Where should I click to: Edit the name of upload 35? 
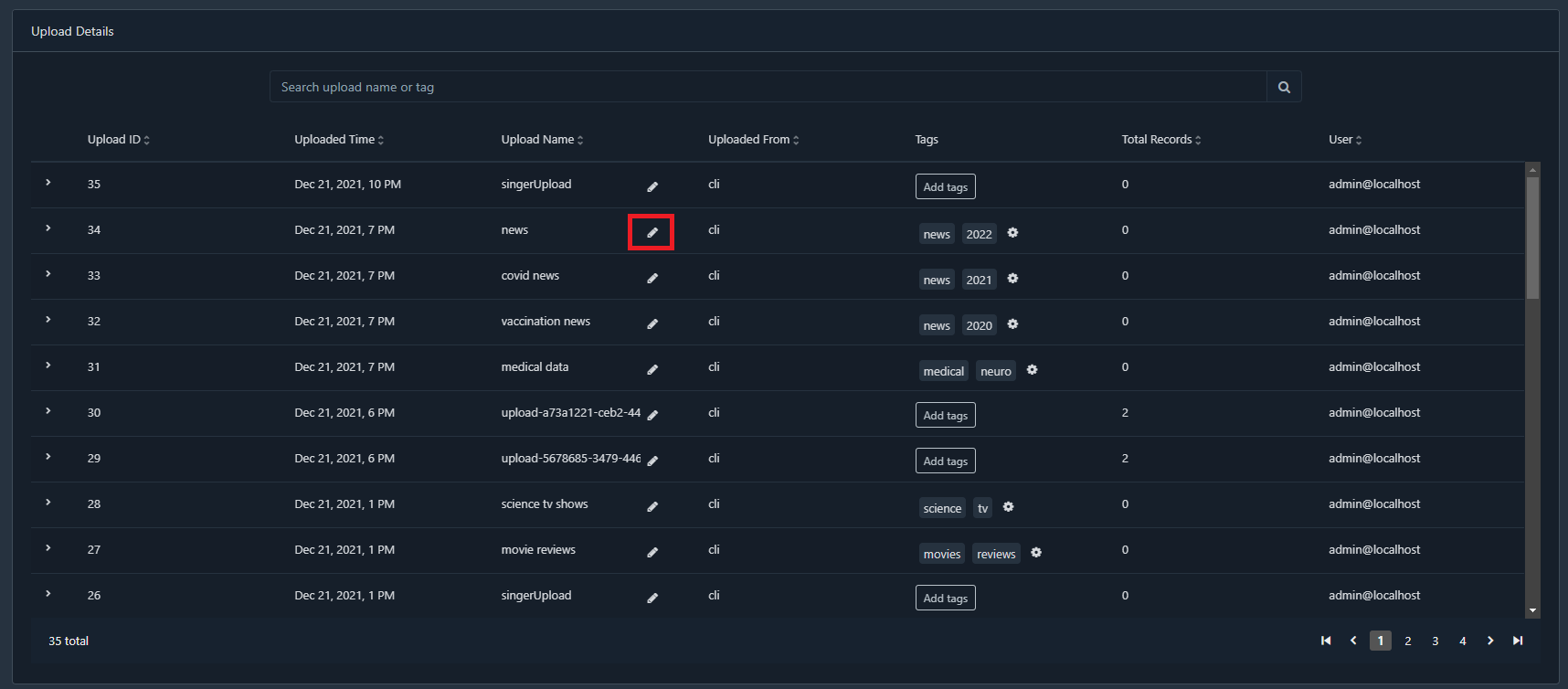click(652, 186)
